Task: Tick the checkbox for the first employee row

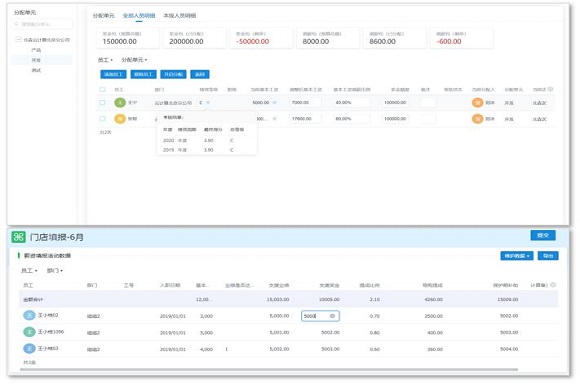Action: pyautogui.click(x=102, y=102)
